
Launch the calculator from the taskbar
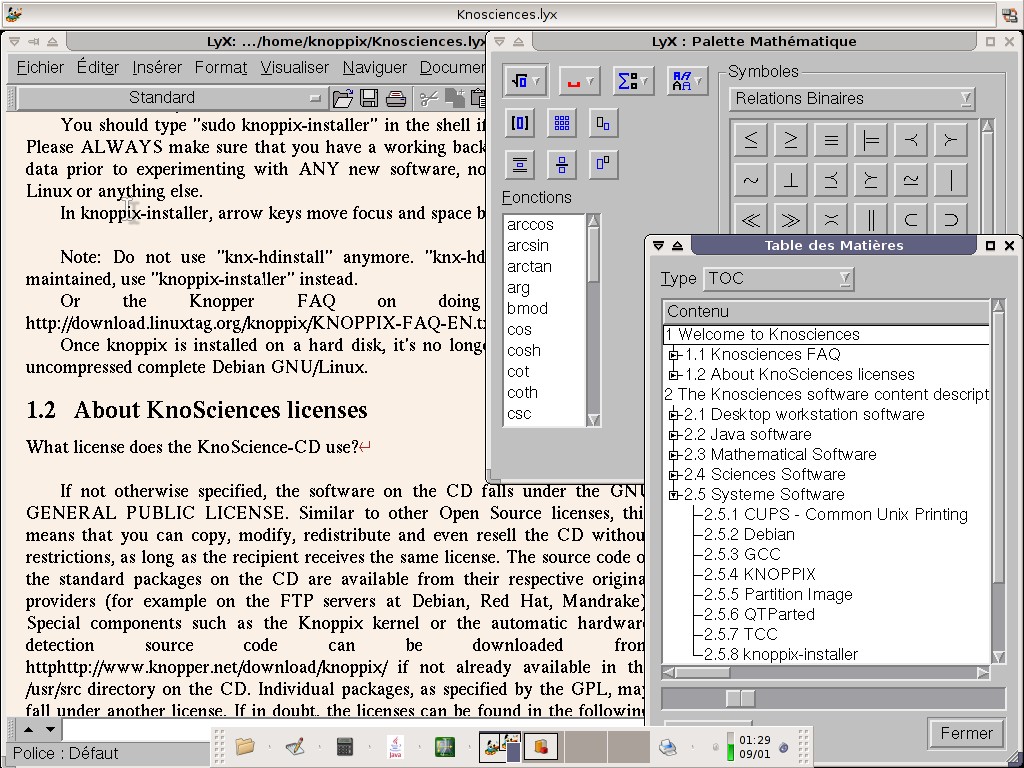(345, 746)
